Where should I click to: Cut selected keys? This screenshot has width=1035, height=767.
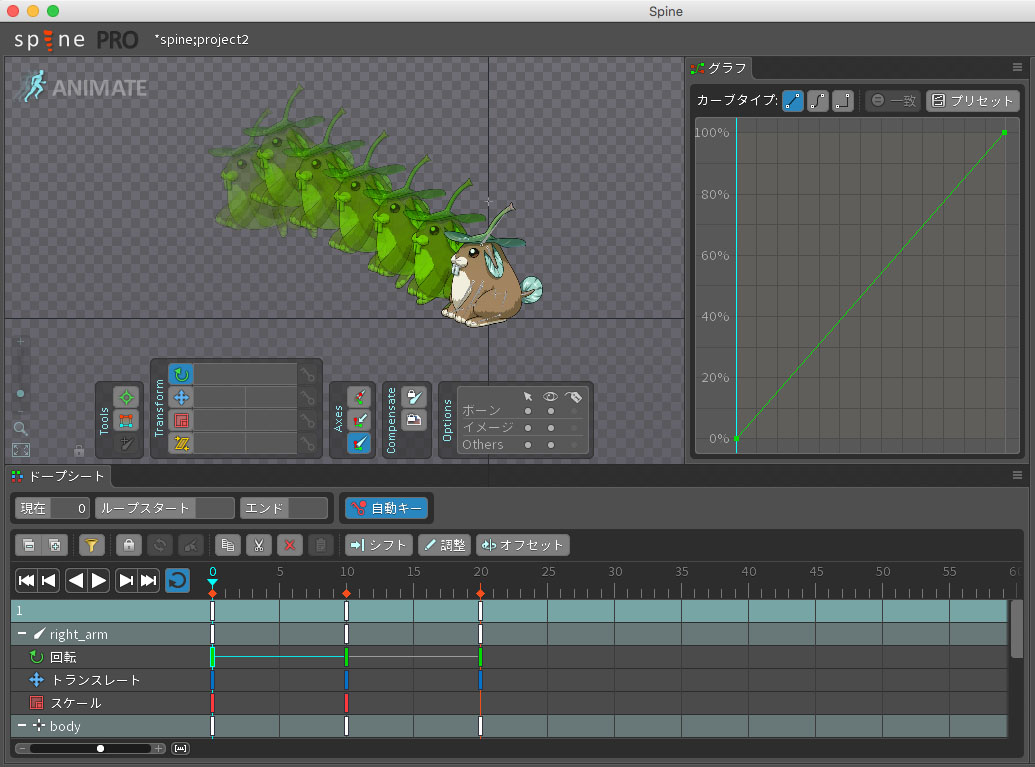pyautogui.click(x=259, y=545)
